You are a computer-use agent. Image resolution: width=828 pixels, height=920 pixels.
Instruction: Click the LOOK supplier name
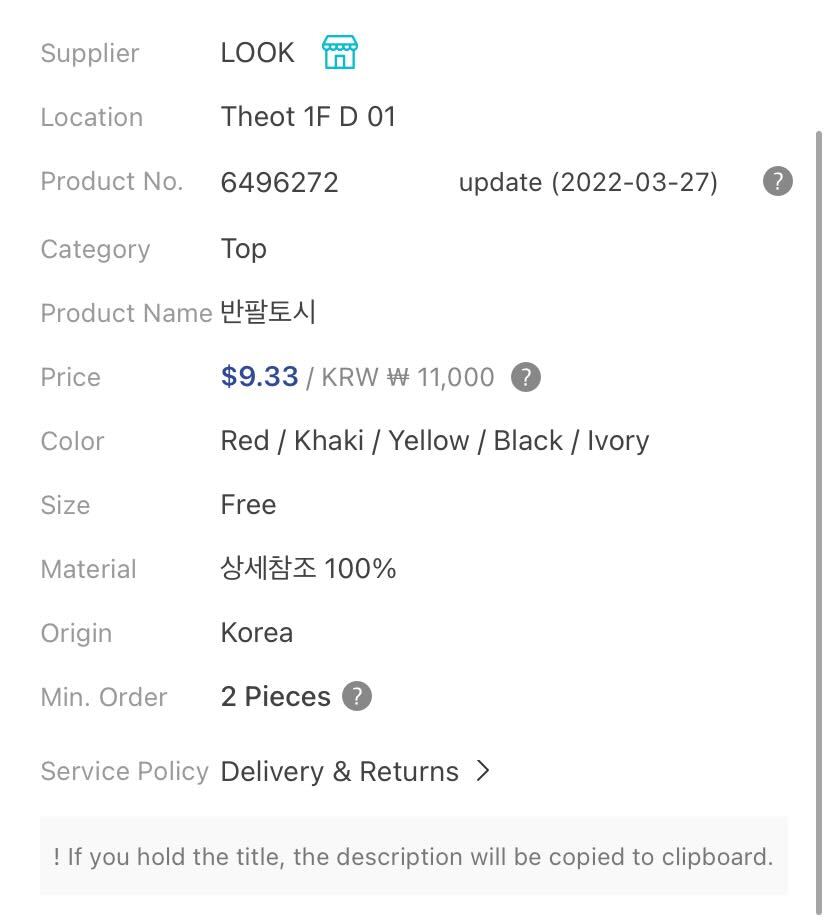257,53
